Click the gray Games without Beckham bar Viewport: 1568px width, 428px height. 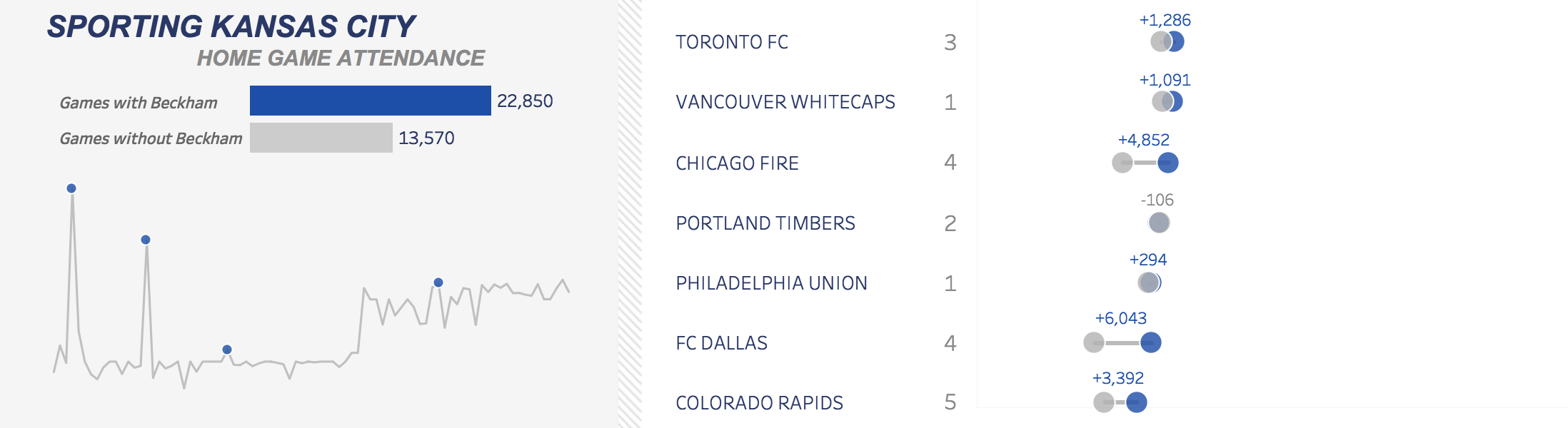coord(321,138)
